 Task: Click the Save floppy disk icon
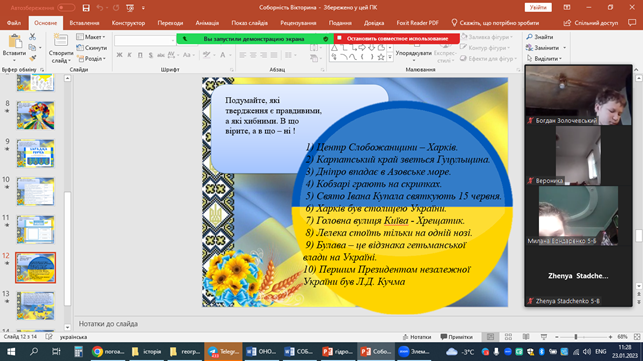(x=86, y=8)
